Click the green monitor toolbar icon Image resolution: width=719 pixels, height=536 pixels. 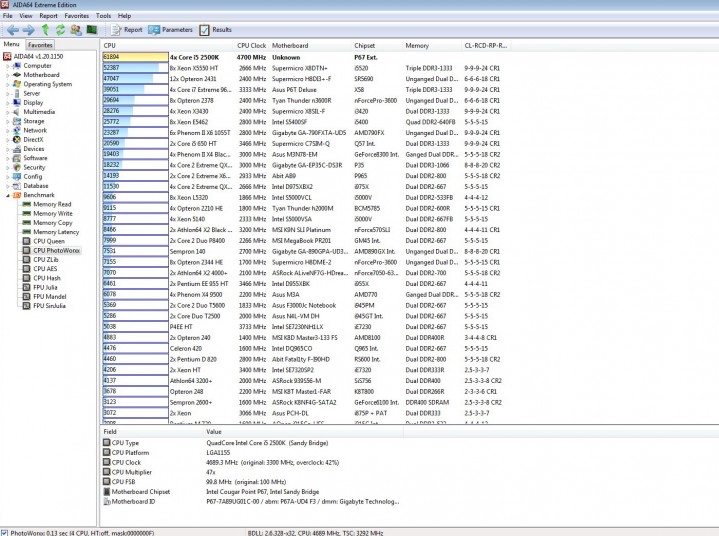click(x=92, y=30)
